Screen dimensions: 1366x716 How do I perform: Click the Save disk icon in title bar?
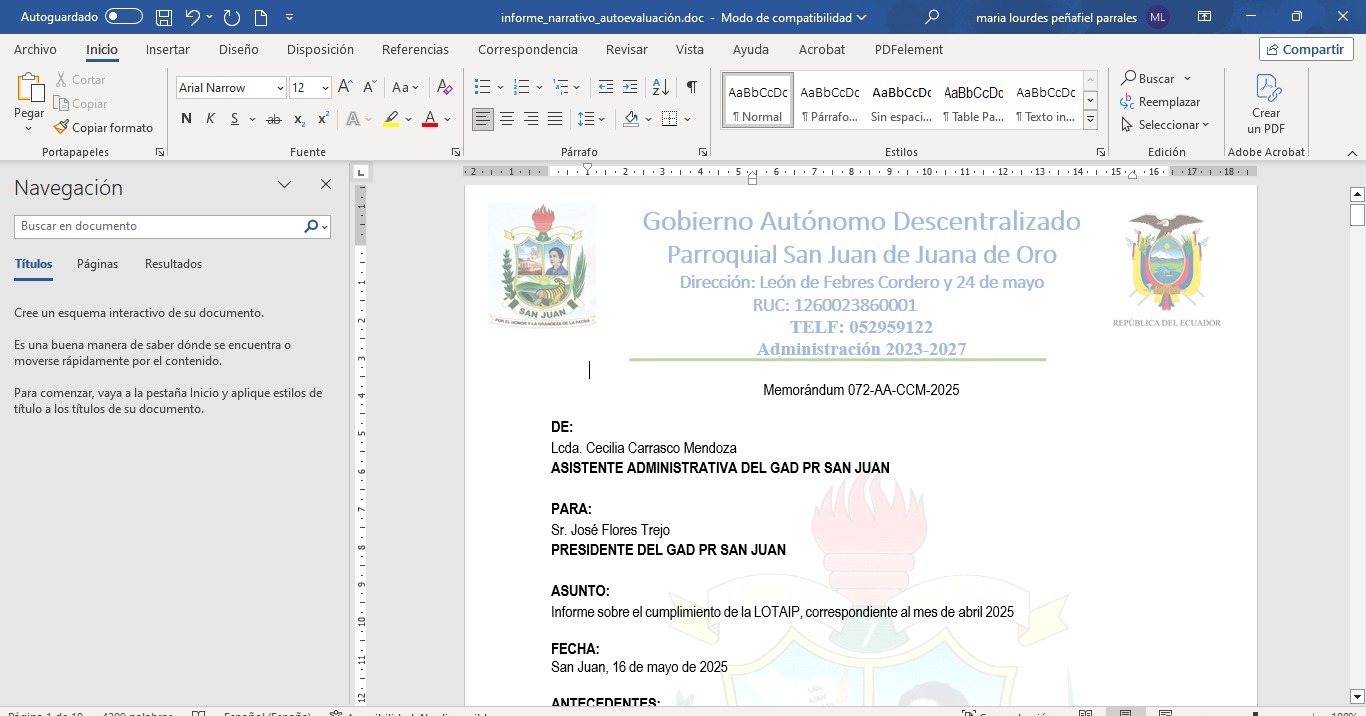click(x=164, y=17)
